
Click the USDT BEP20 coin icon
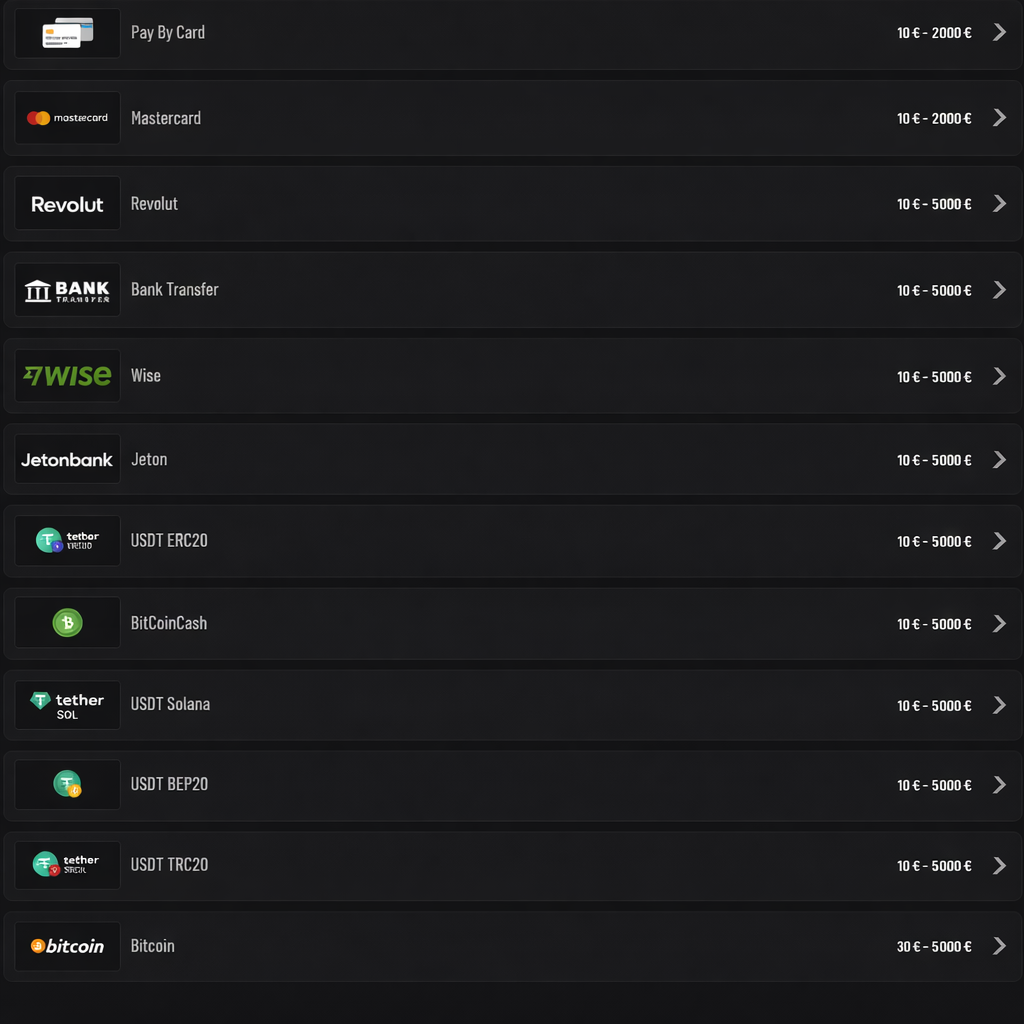click(66, 784)
